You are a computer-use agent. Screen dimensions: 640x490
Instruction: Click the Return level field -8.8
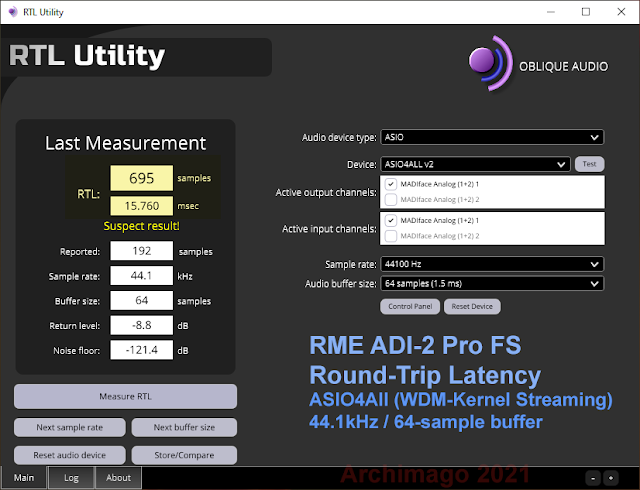(142, 325)
